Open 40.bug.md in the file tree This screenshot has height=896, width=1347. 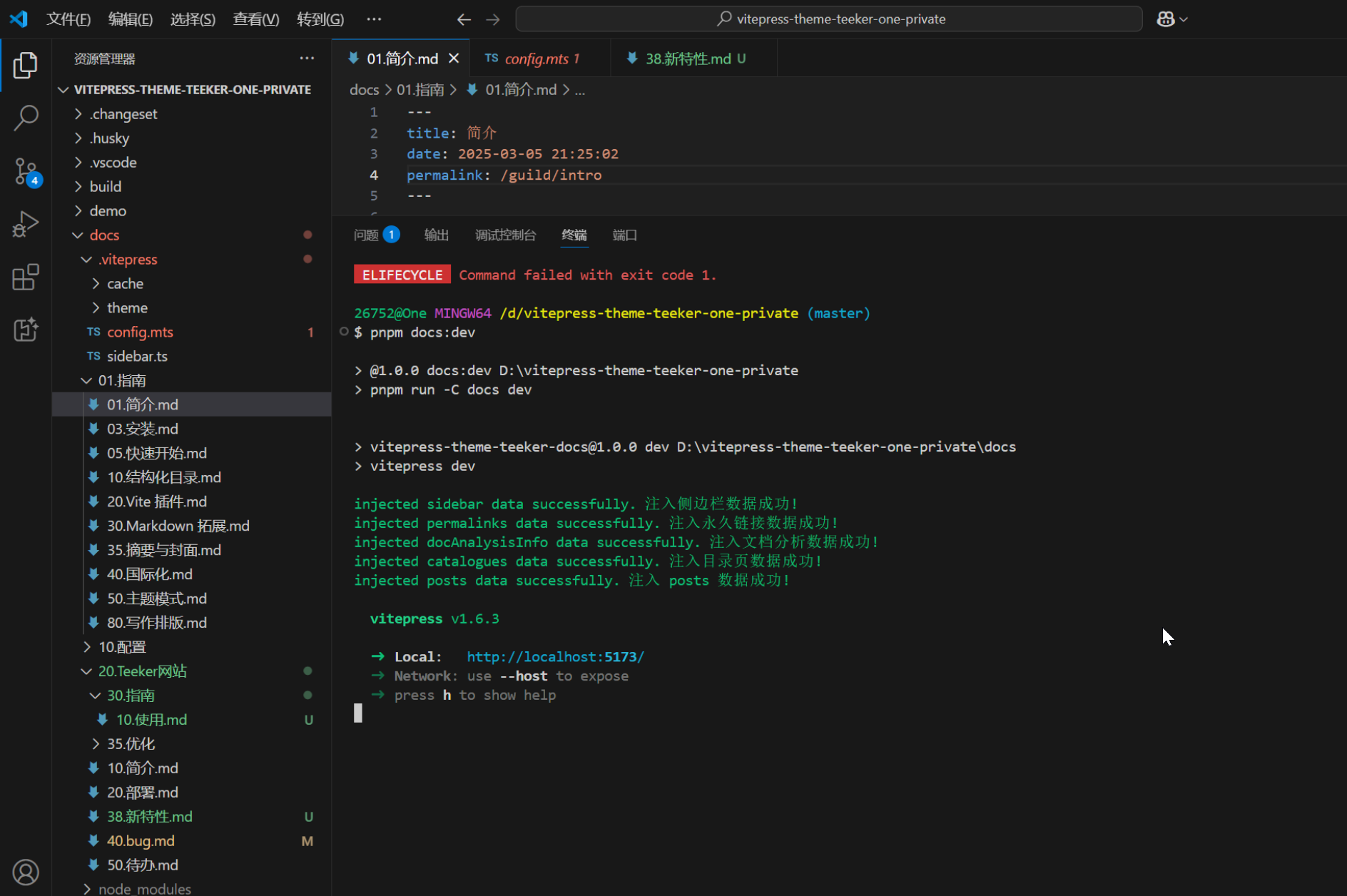click(191, 841)
